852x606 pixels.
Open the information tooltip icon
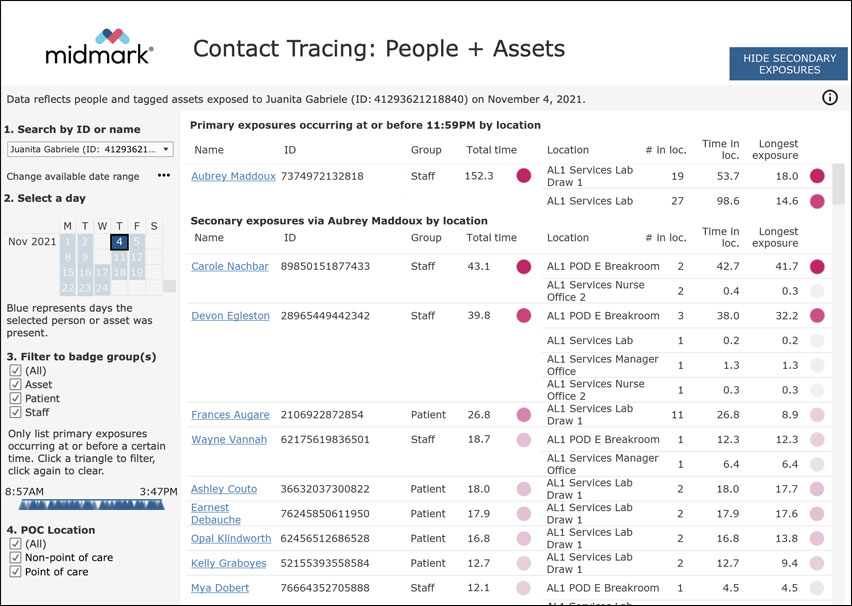[x=831, y=97]
